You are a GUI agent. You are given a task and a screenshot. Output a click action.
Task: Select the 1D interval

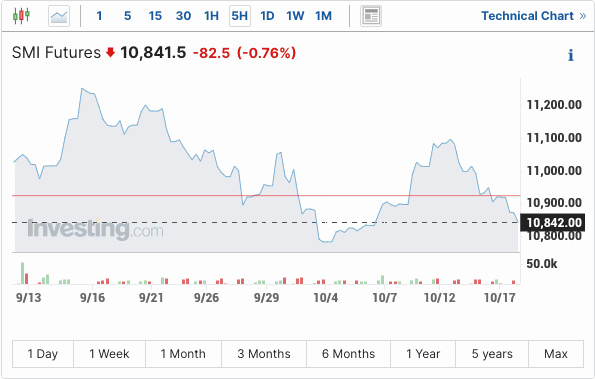click(267, 16)
